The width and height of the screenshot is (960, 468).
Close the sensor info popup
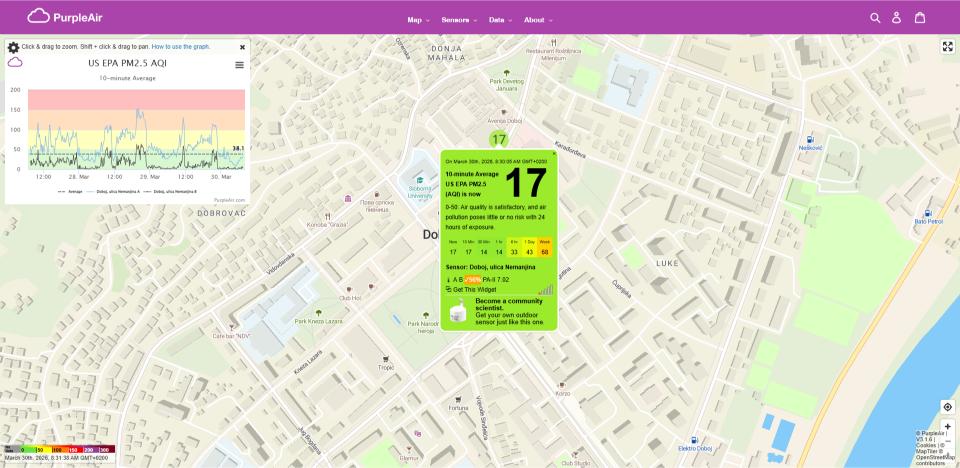[554, 153]
